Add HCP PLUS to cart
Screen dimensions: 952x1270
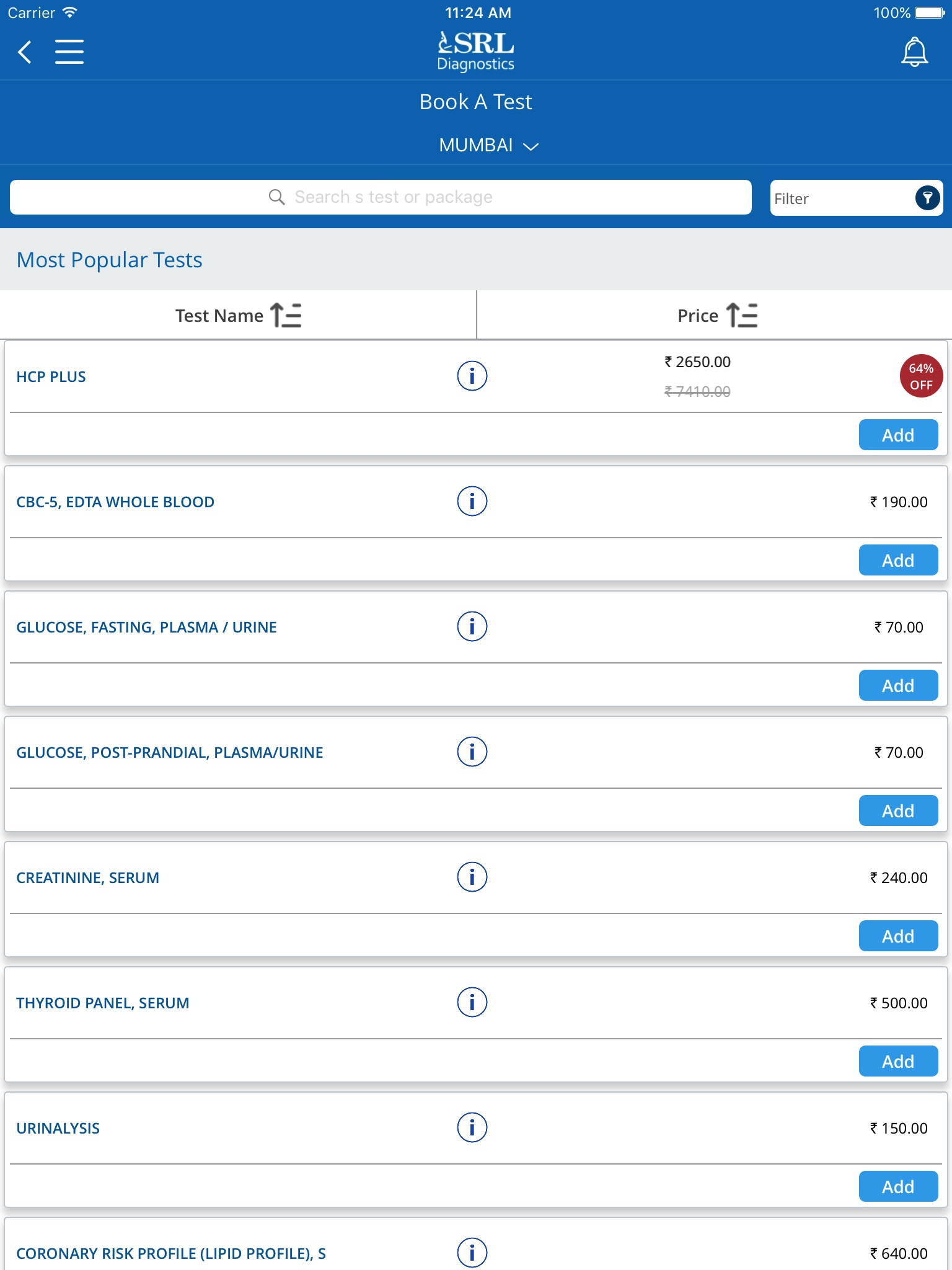coord(898,435)
